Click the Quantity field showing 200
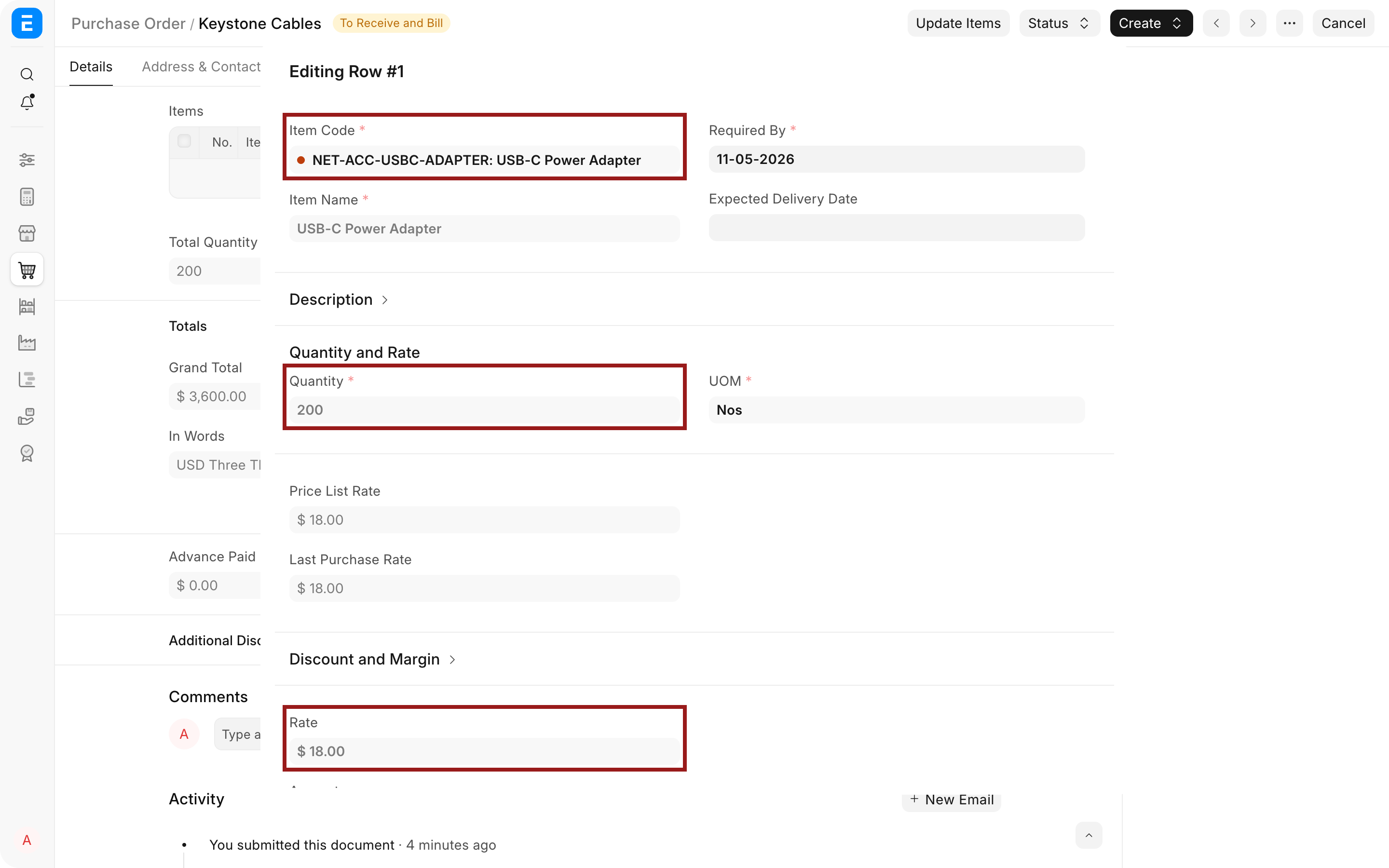This screenshot has width=1389, height=868. point(484,410)
